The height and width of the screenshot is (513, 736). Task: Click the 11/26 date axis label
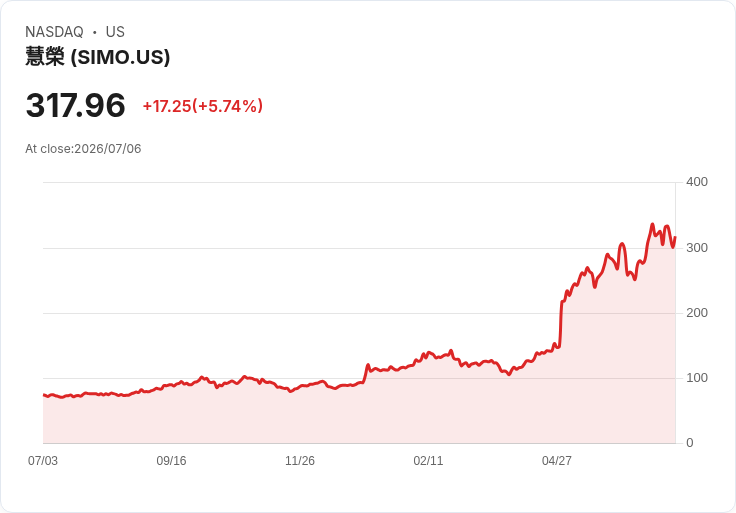click(300, 460)
